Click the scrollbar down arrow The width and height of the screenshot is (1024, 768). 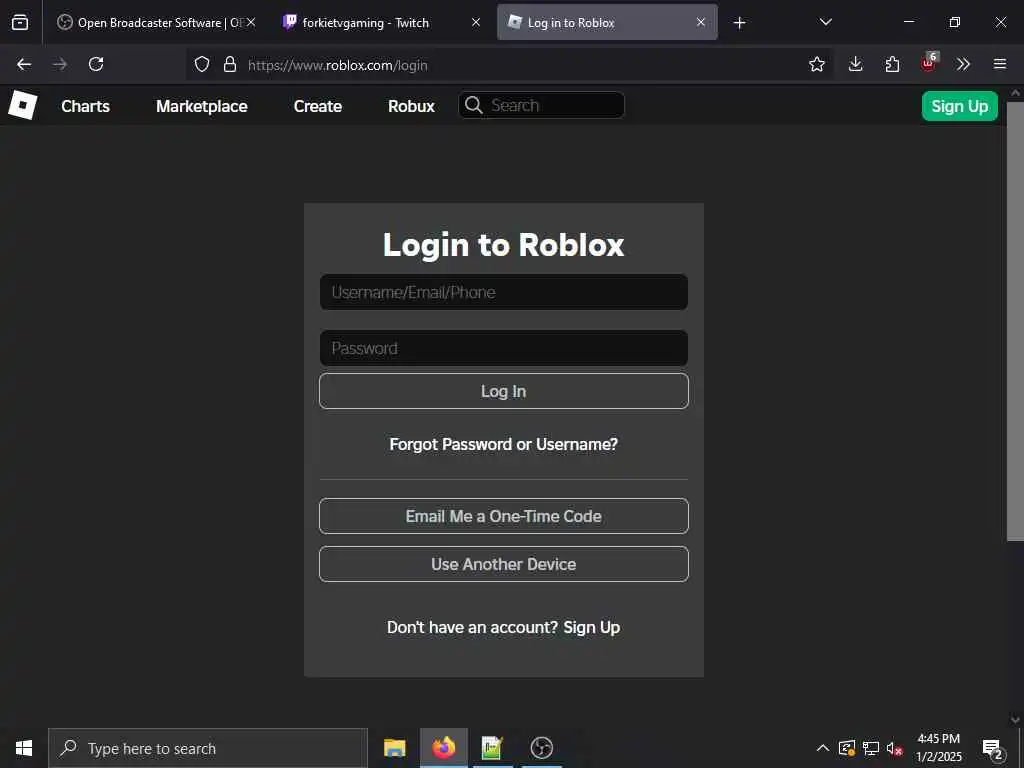(1015, 719)
